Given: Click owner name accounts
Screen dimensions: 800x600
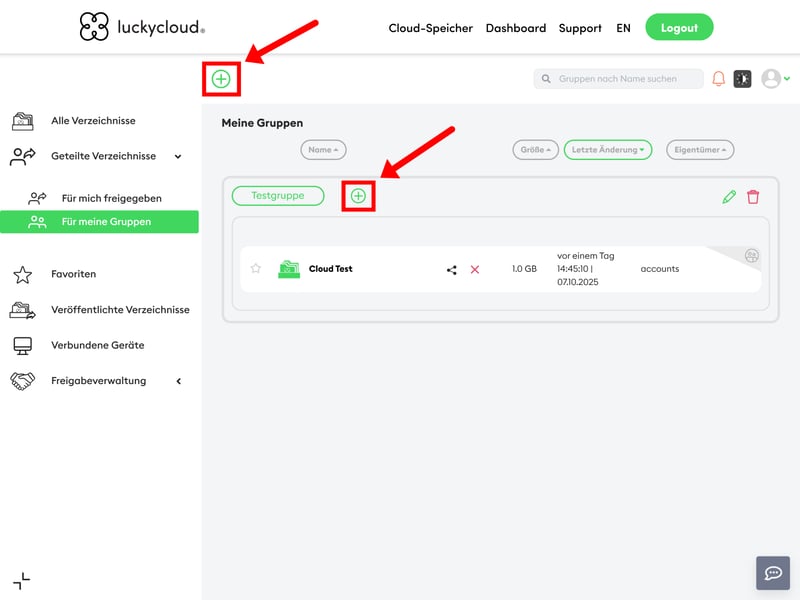Looking at the screenshot, I should [x=660, y=269].
